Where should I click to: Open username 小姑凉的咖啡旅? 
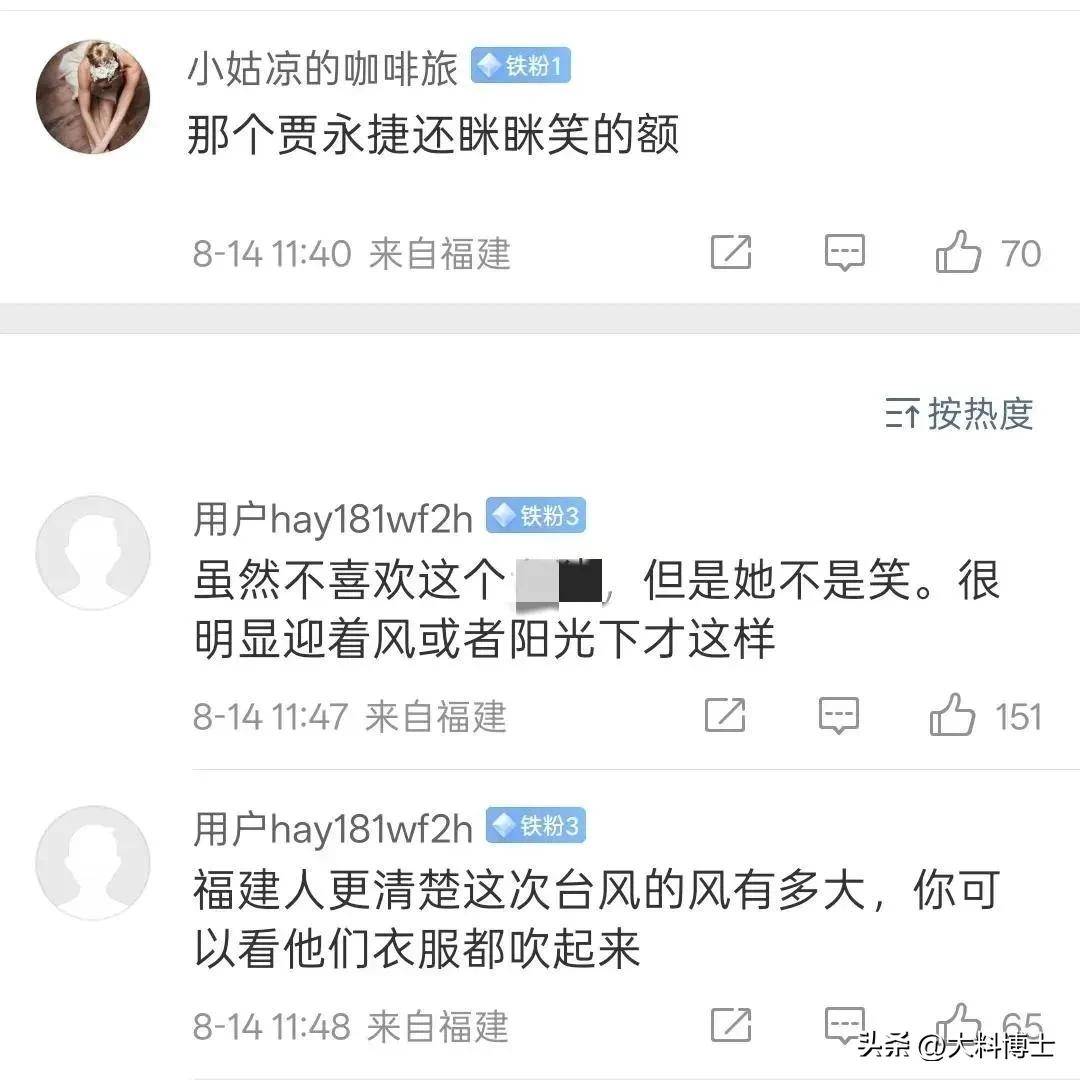coord(322,68)
